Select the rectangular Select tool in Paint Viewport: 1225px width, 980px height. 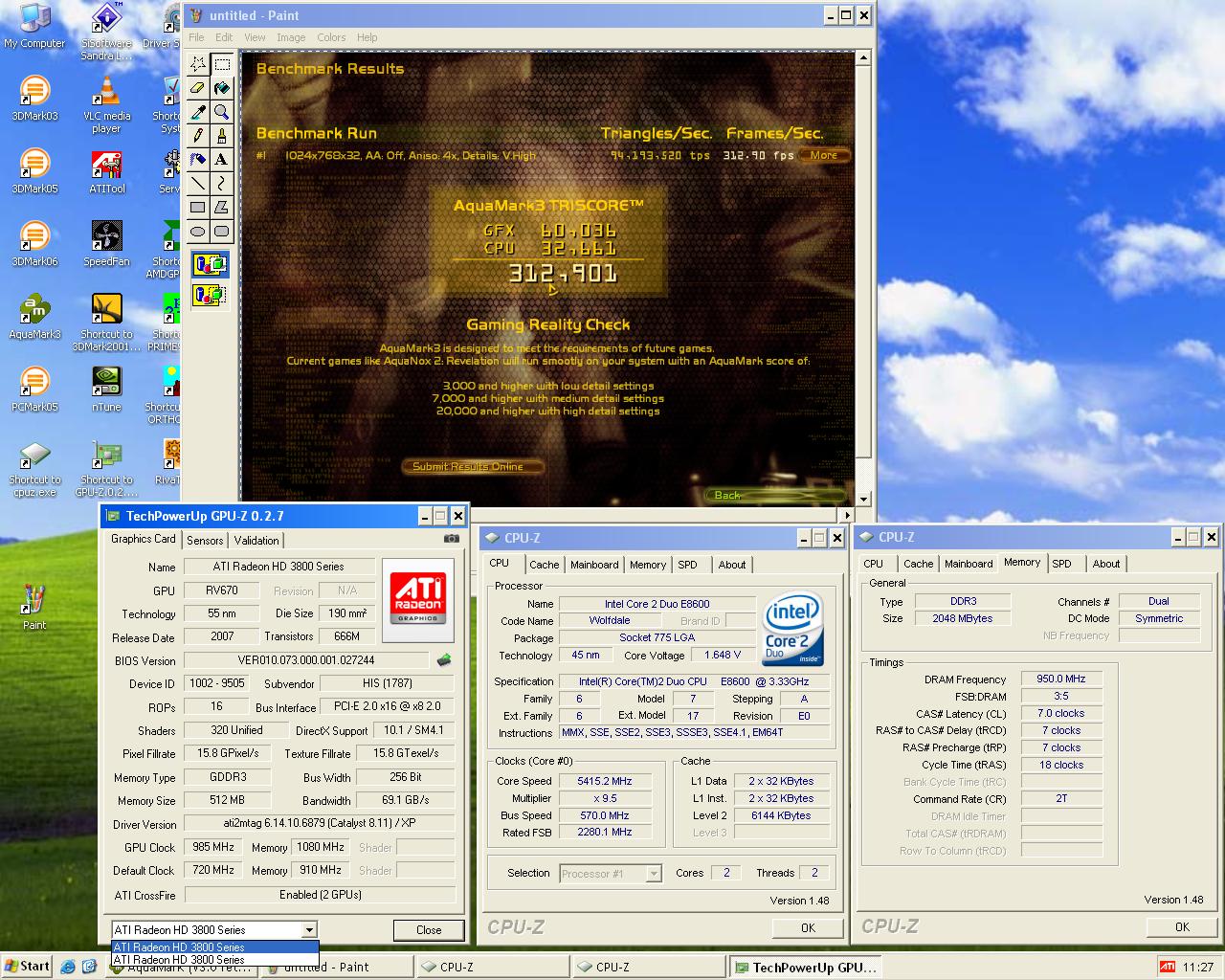point(222,64)
